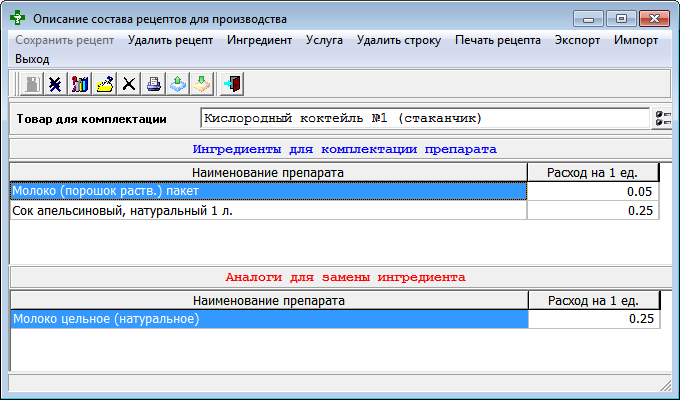Click analogs Расход на 1 ед. header

594,301
